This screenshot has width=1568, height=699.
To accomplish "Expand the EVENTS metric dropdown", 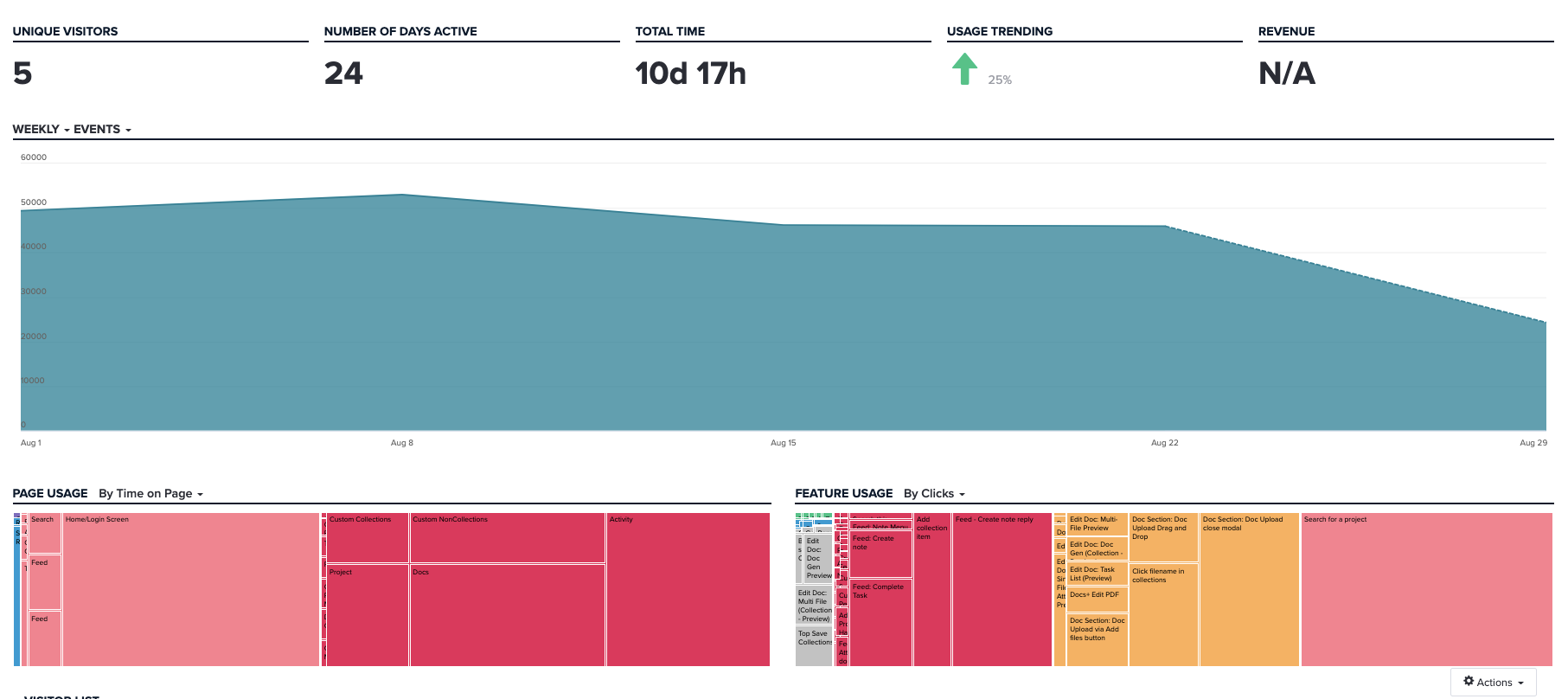I will [x=102, y=130].
